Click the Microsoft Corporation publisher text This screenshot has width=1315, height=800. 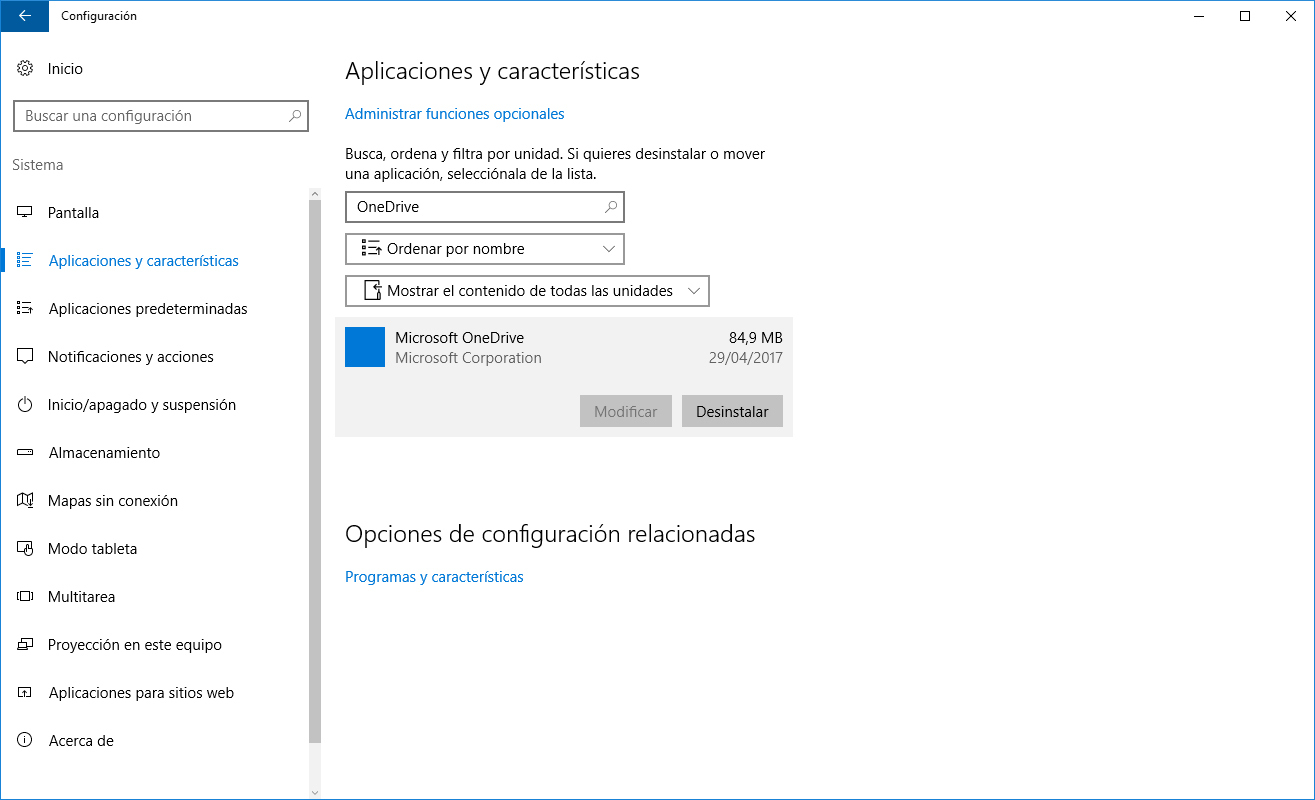(x=468, y=358)
